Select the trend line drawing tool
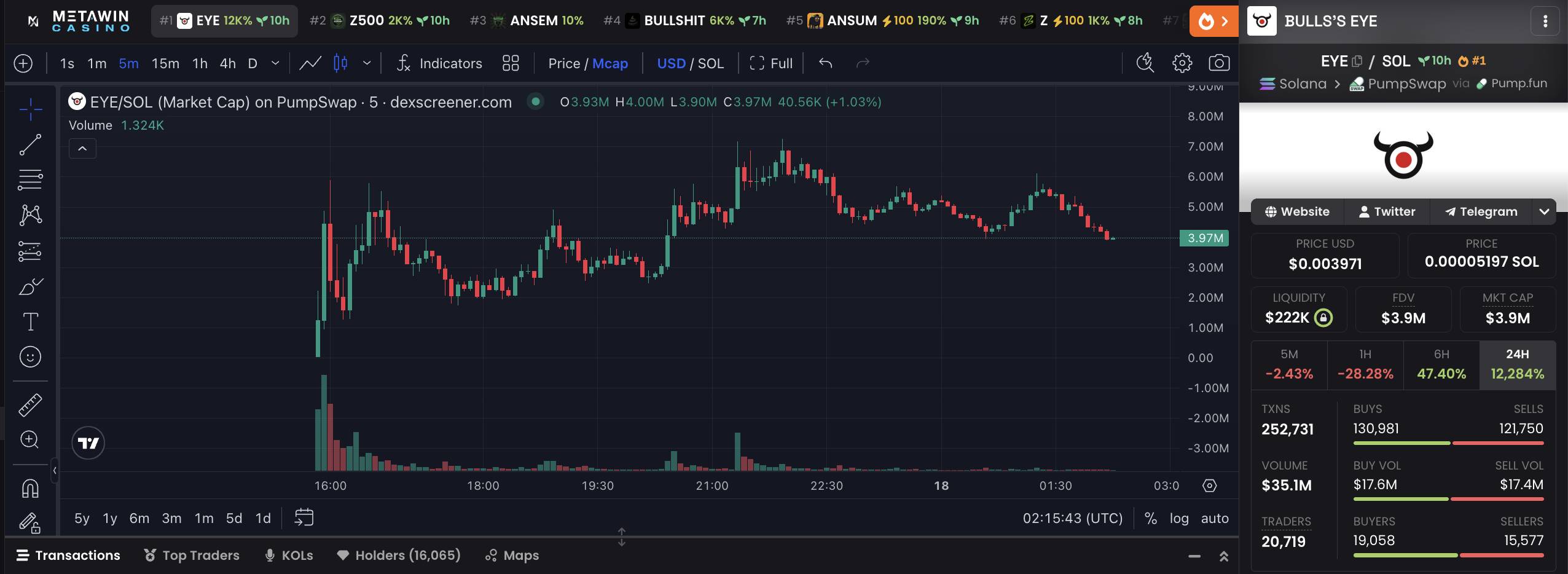Viewport: 1568px width, 574px height. [30, 145]
